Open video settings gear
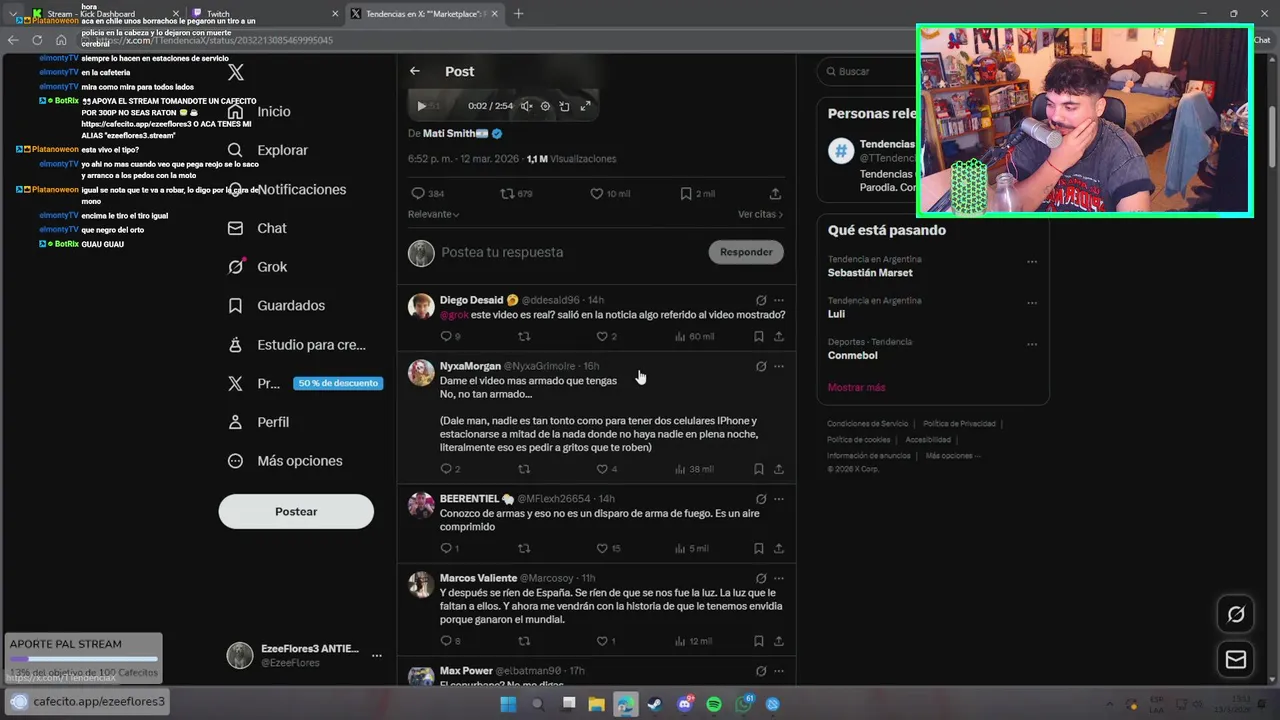Image resolution: width=1280 pixels, height=720 pixels. pos(545,106)
